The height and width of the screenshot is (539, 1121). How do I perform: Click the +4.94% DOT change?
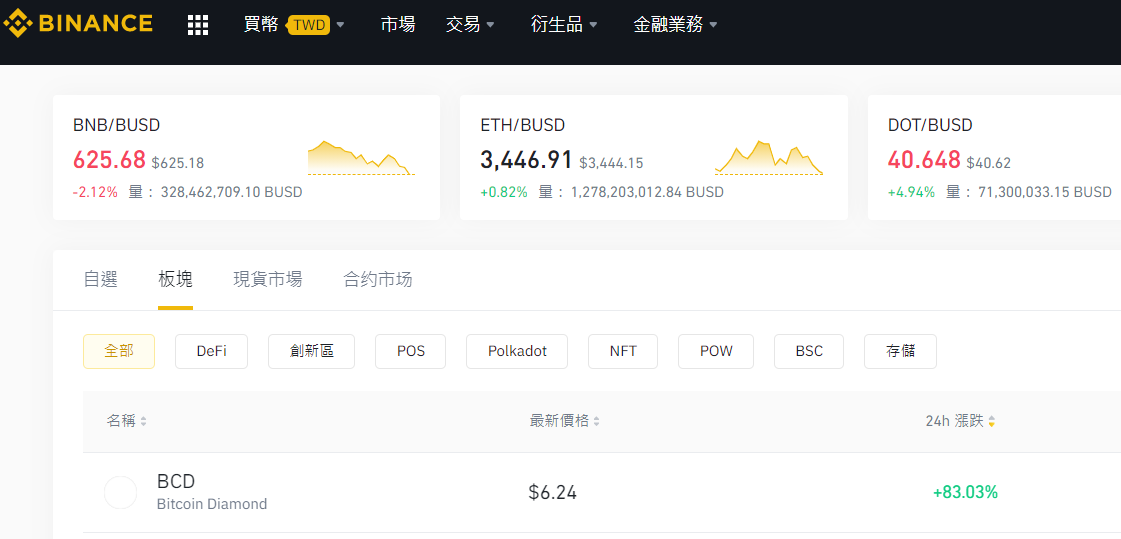912,192
